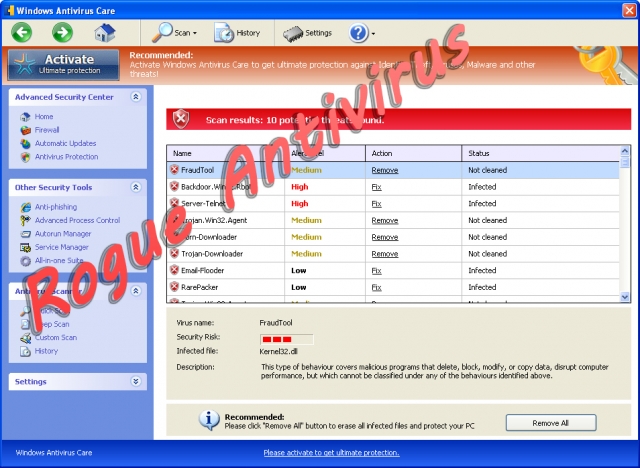Viewport: 640px width, 468px height.
Task: Click the Advanced Process Control icon
Action: click(25, 221)
